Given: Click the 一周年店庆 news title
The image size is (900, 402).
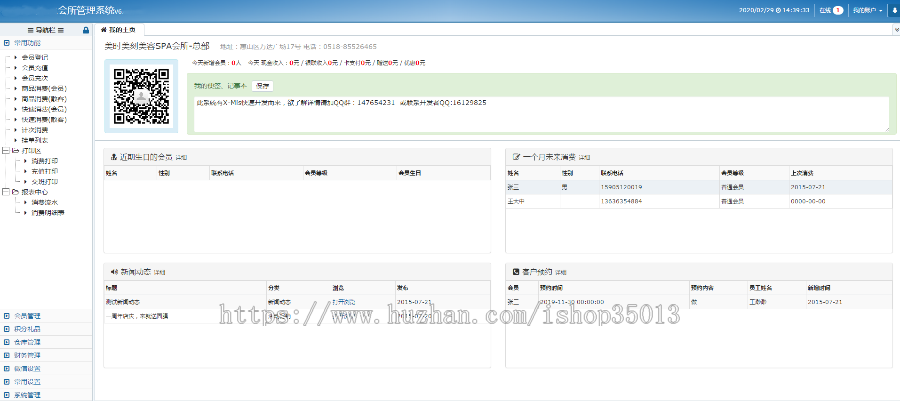Looking at the screenshot, I should pos(137,316).
